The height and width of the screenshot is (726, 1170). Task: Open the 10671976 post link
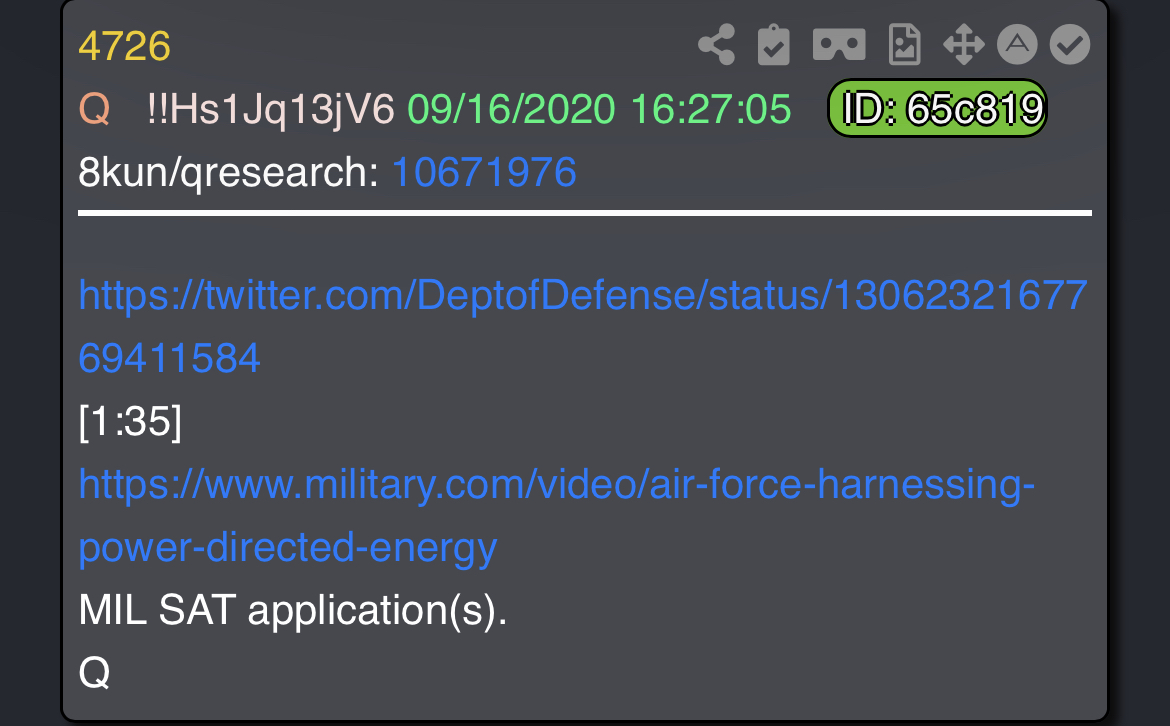[484, 172]
